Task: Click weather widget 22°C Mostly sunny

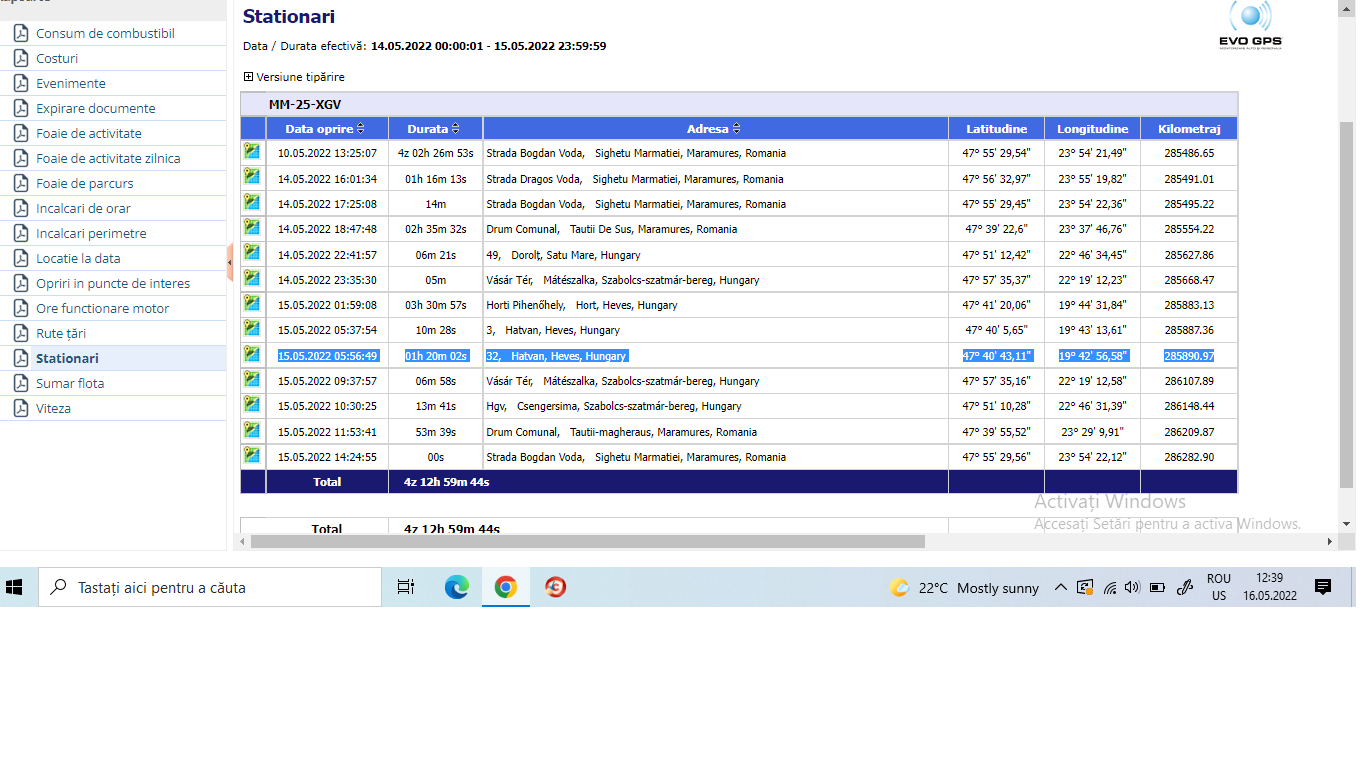Action: [x=965, y=588]
